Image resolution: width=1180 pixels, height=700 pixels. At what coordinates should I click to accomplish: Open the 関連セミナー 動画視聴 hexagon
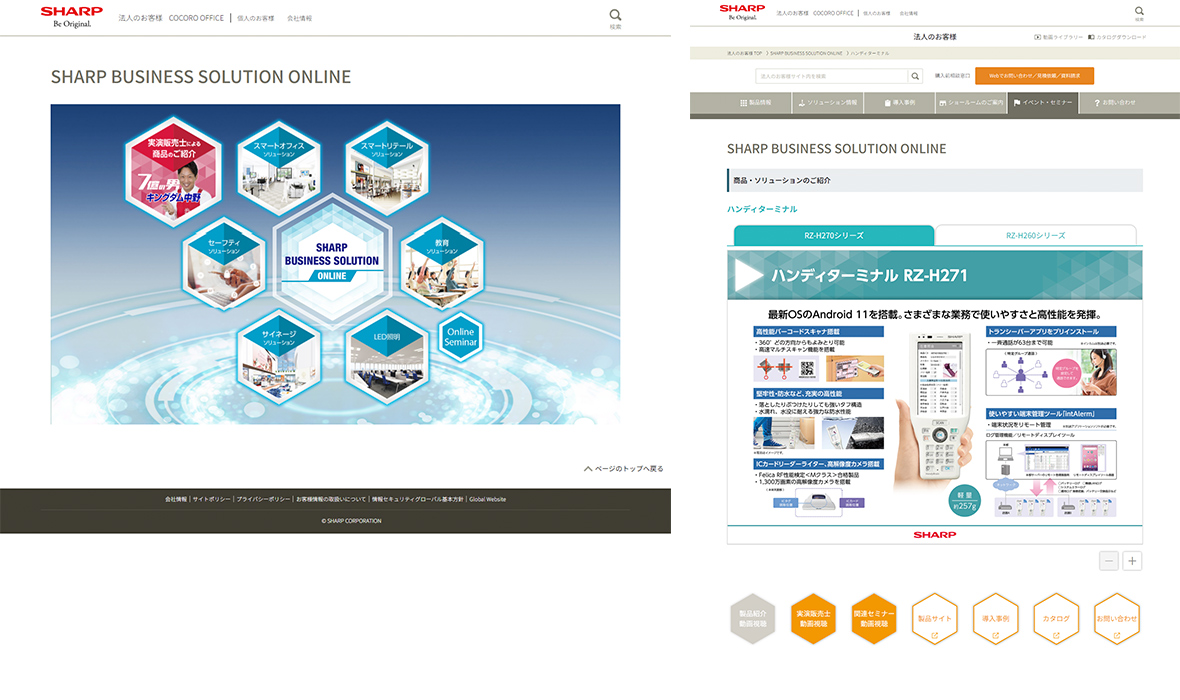point(874,619)
